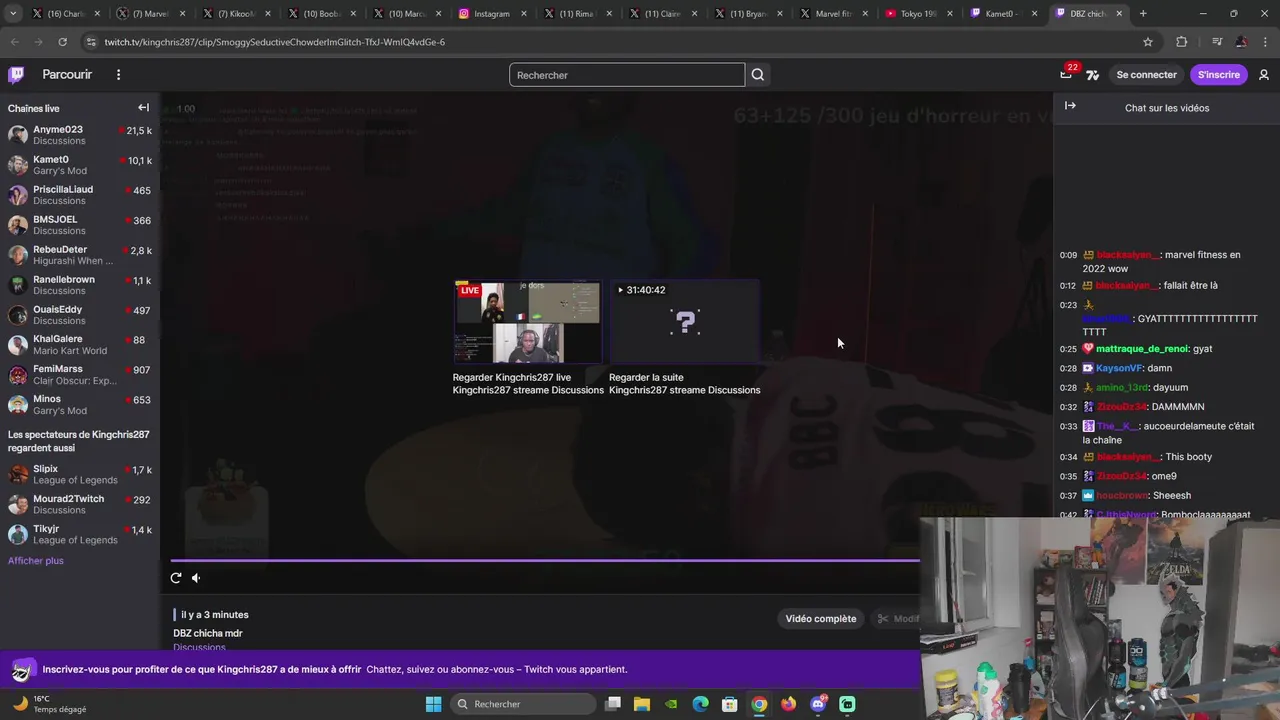The width and height of the screenshot is (1280, 720).
Task: Open BMSJOEL channel in sidebar
Action: (80, 225)
